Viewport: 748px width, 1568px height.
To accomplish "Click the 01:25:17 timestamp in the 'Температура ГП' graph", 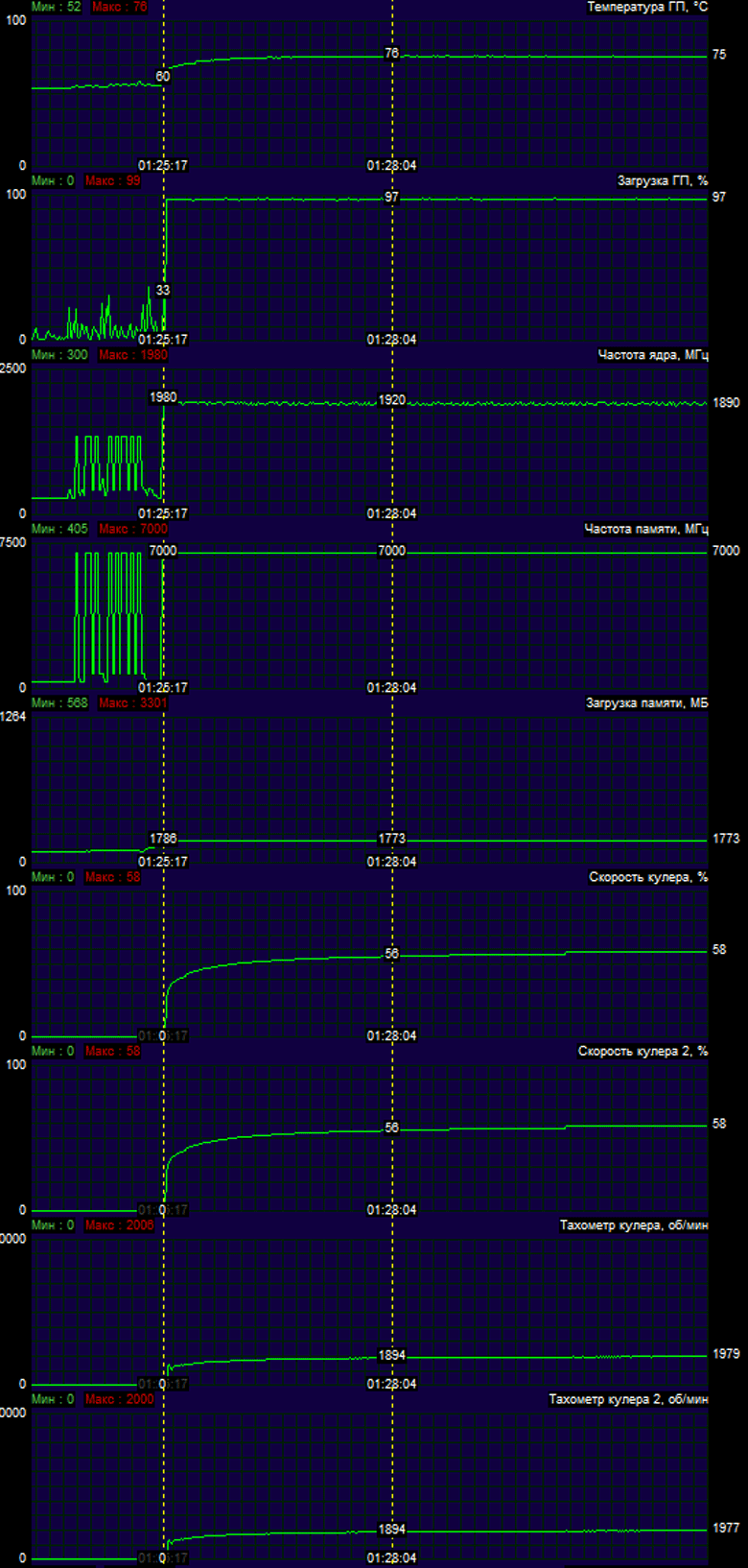I will coord(163,166).
